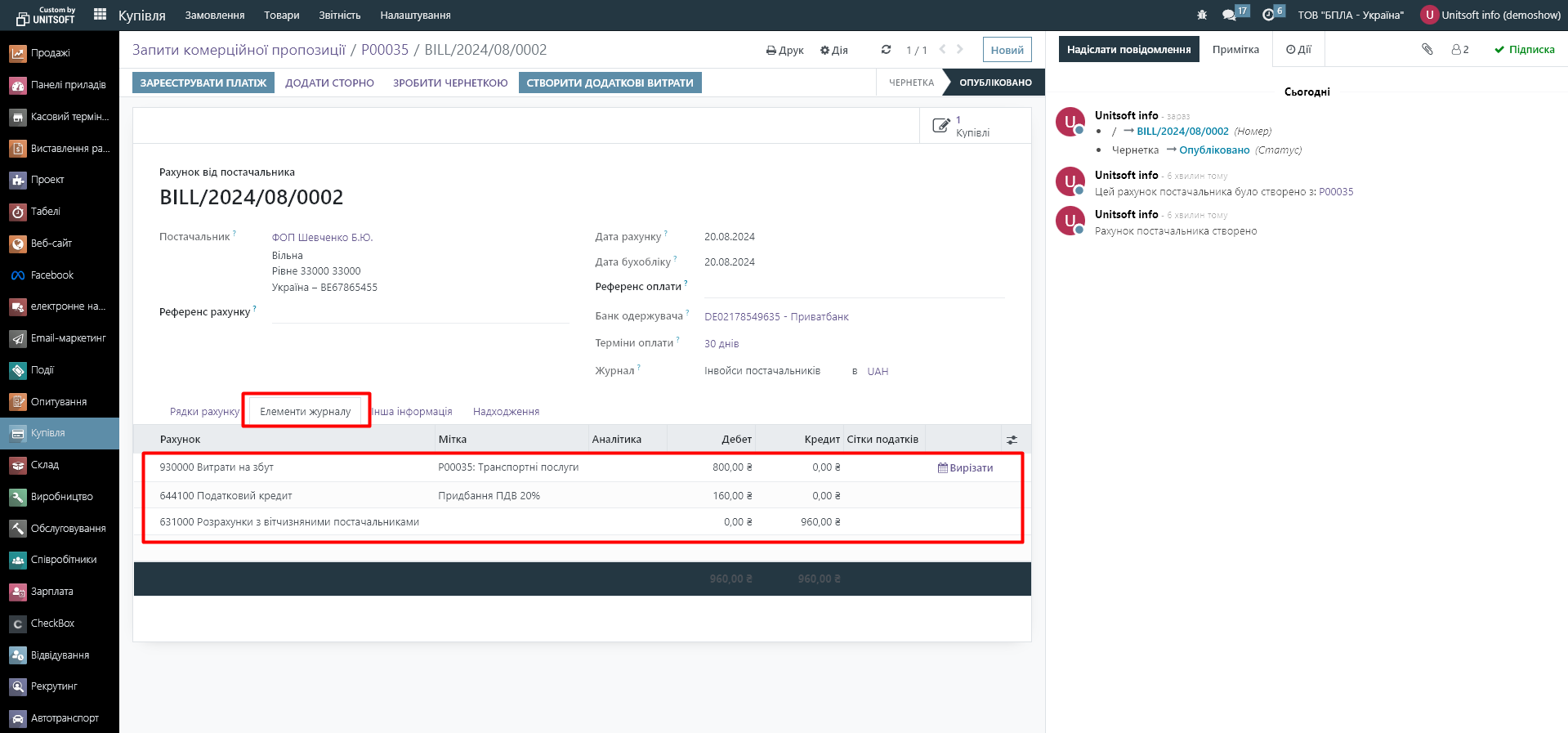Go to next record arrow

click(x=960, y=50)
